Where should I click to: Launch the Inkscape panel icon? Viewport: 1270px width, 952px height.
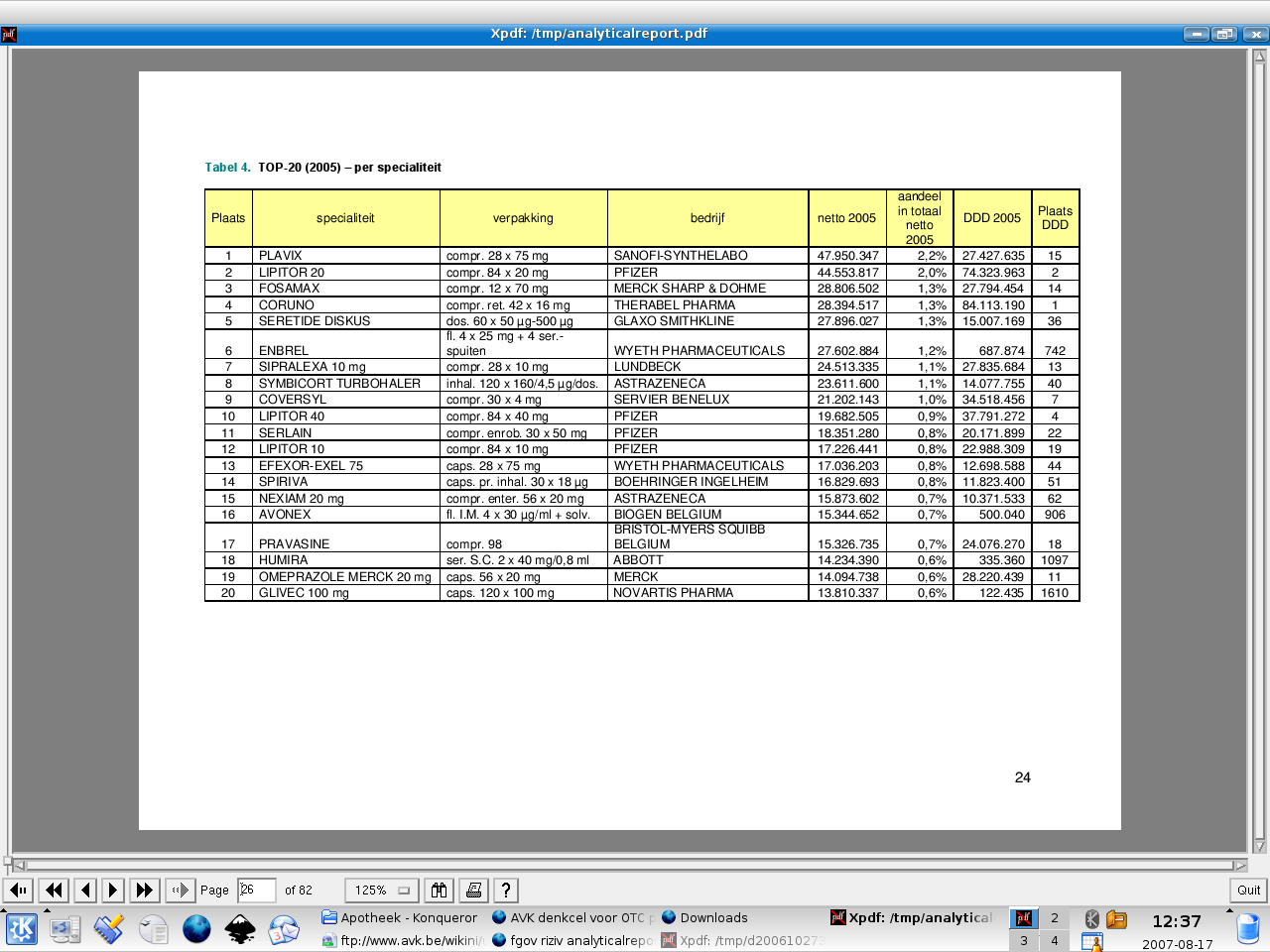pyautogui.click(x=240, y=929)
